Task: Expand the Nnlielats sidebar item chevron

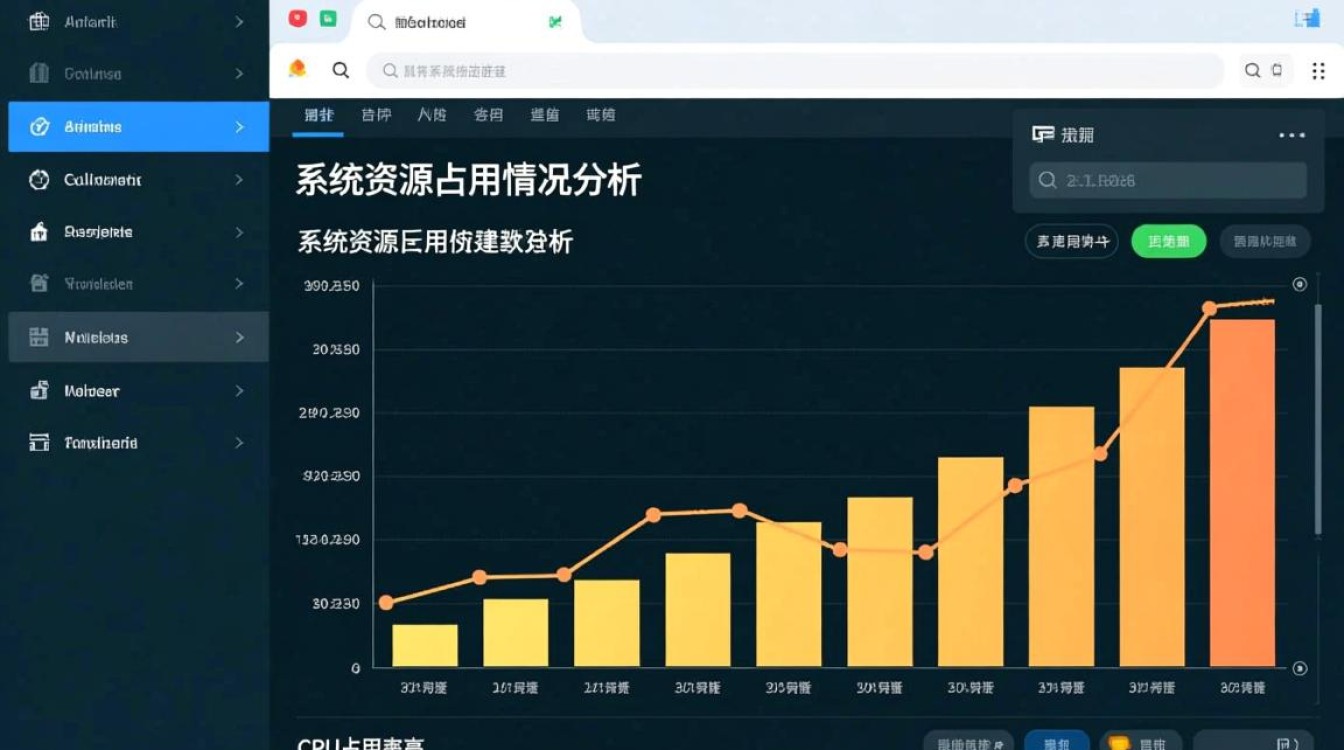Action: [x=239, y=337]
